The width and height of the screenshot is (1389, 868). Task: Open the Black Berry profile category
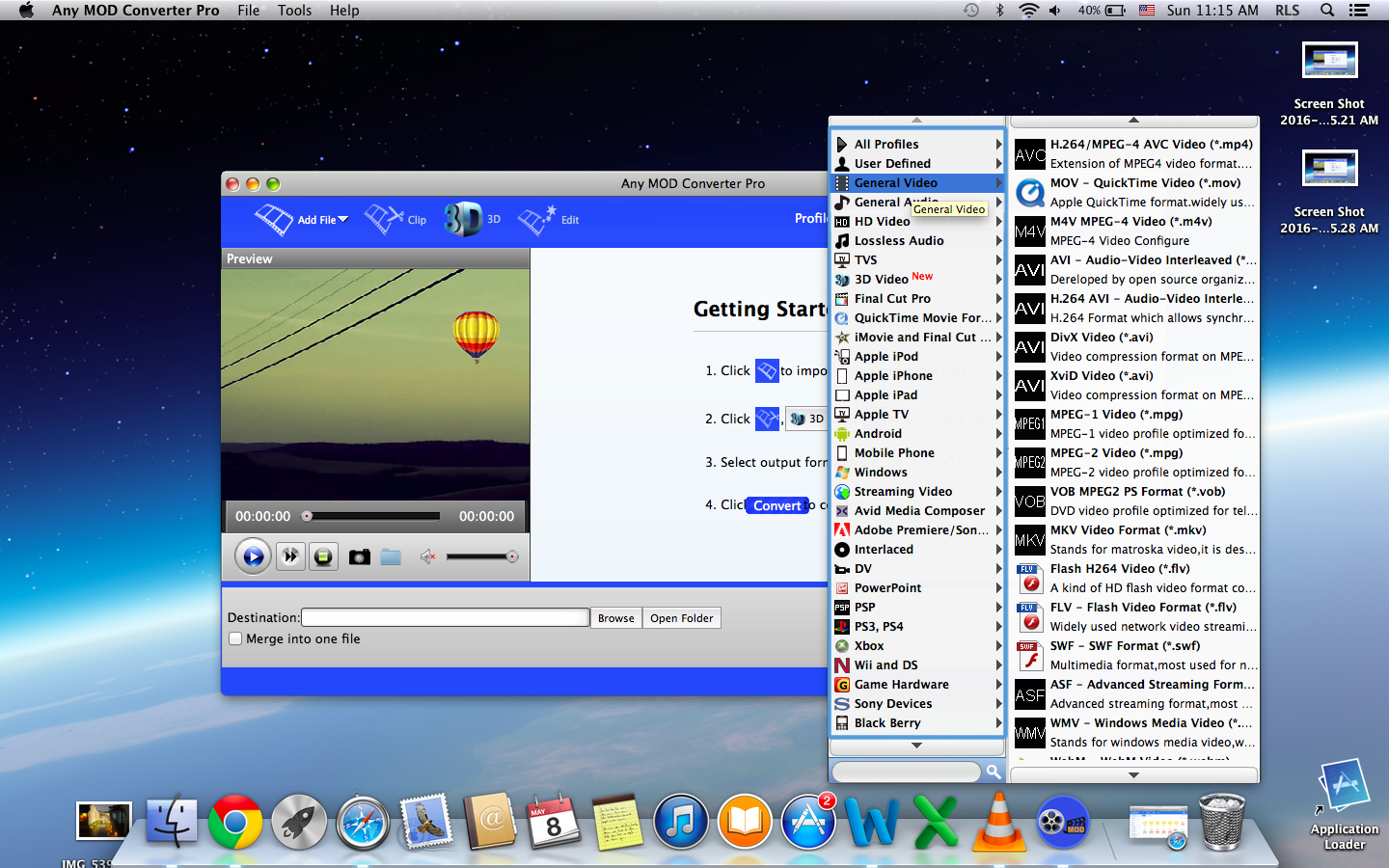918,722
